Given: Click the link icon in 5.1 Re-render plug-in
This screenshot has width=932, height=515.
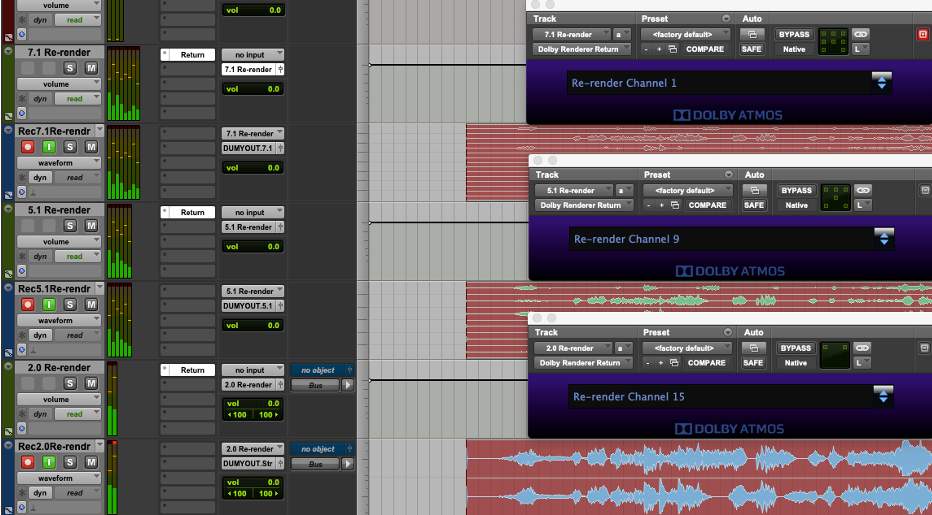Looking at the screenshot, I should point(860,190).
